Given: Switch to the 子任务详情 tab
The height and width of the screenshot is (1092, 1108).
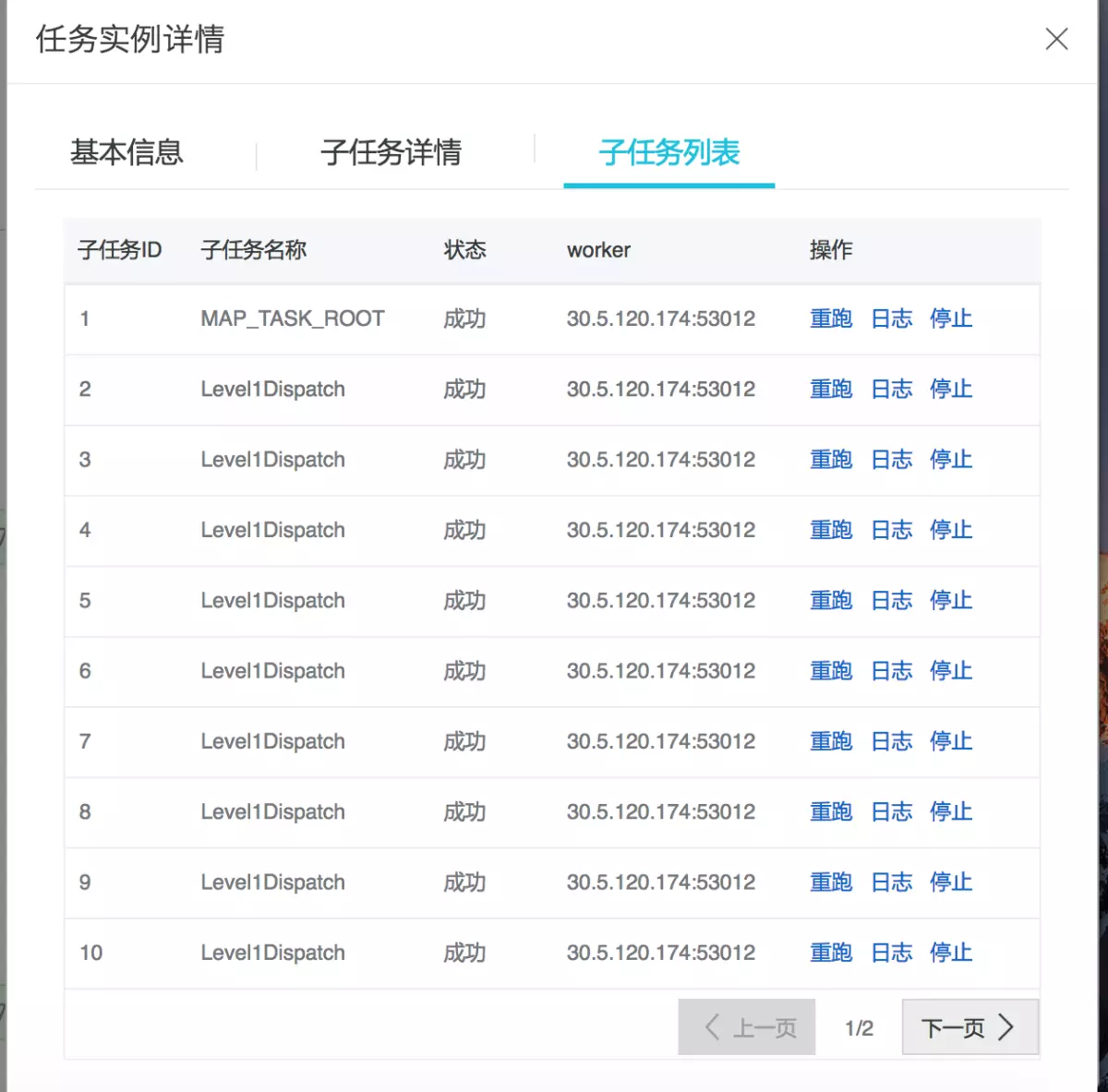Looking at the screenshot, I should 391,153.
